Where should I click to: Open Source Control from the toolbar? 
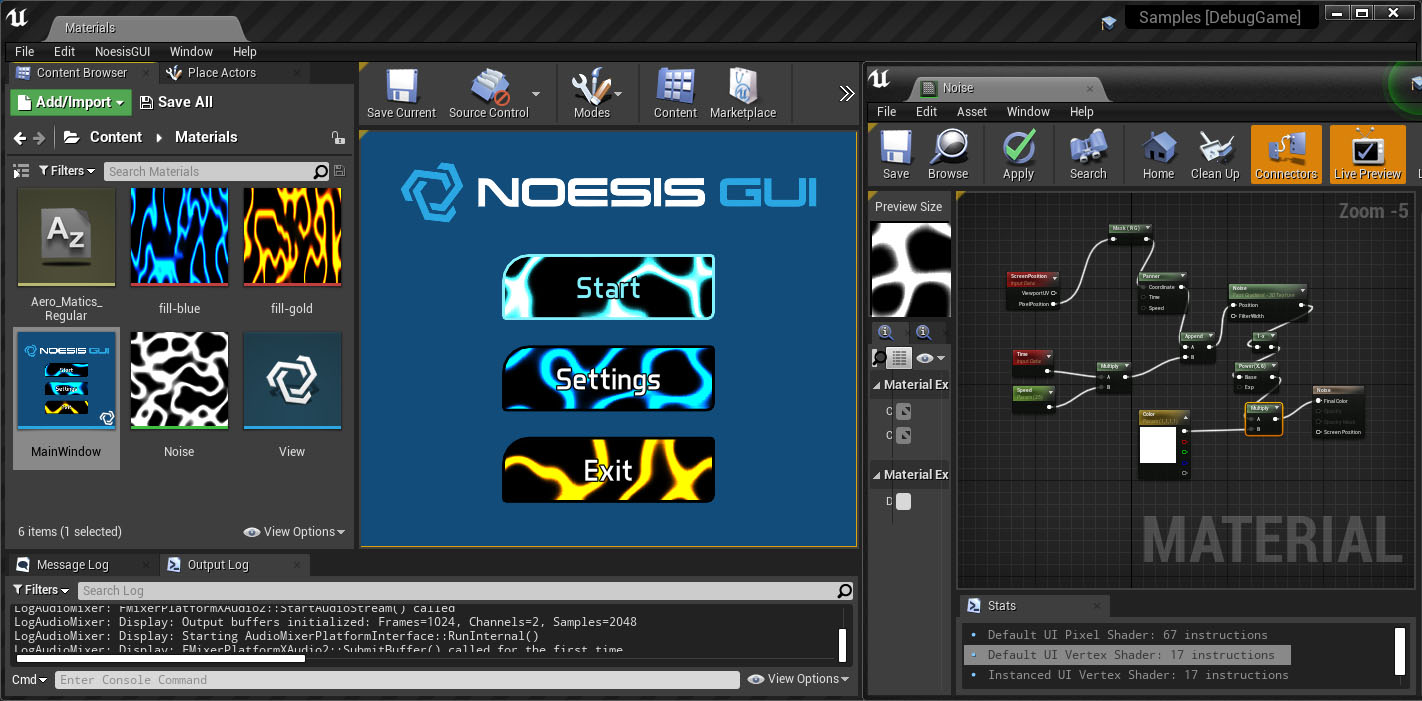489,87
